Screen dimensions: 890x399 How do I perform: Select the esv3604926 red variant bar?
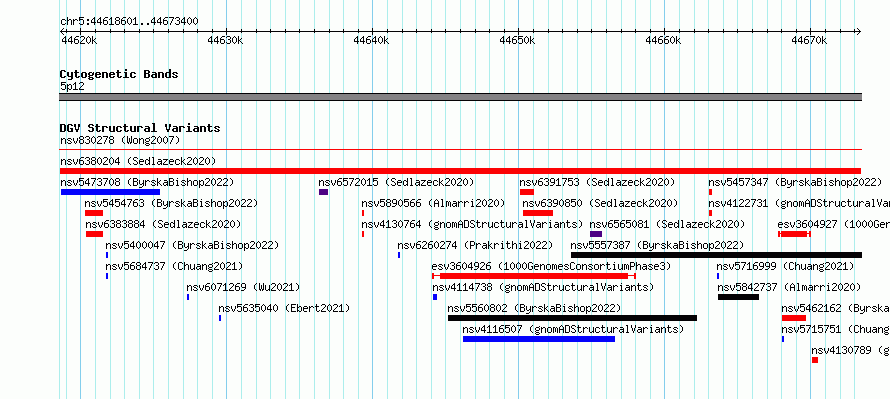pyautogui.click(x=534, y=276)
